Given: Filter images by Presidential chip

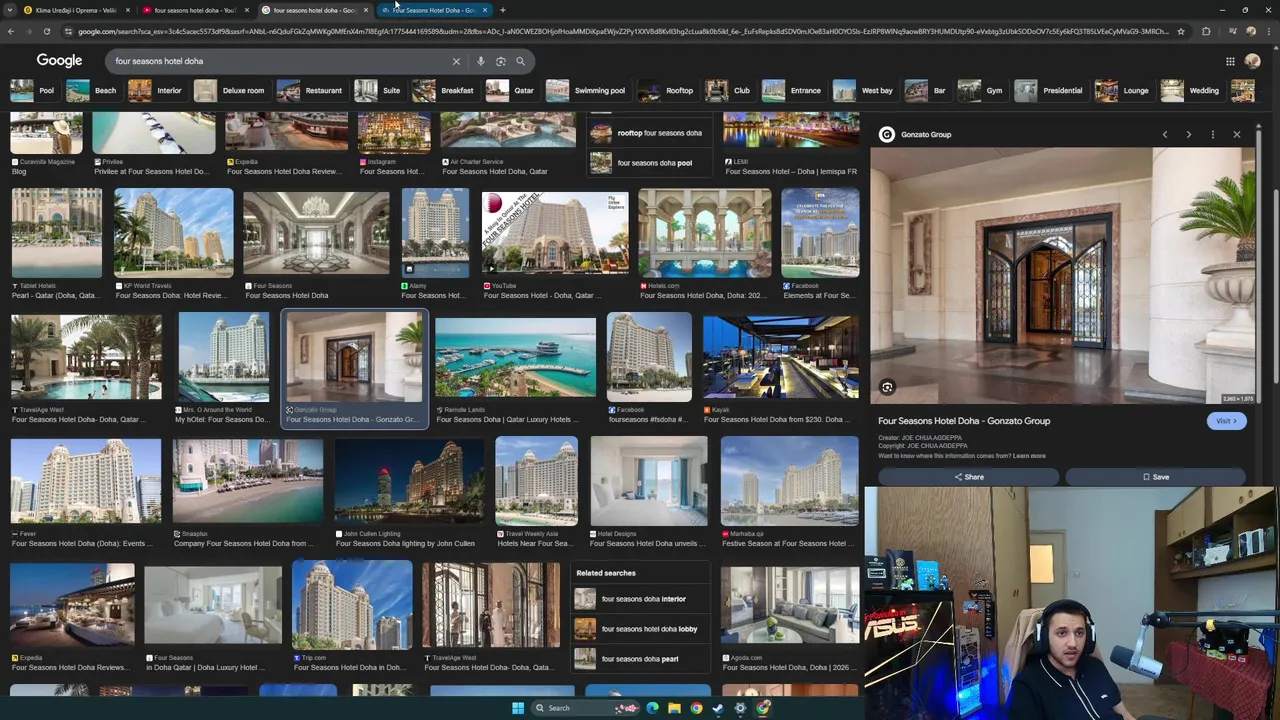Looking at the screenshot, I should tap(1050, 91).
